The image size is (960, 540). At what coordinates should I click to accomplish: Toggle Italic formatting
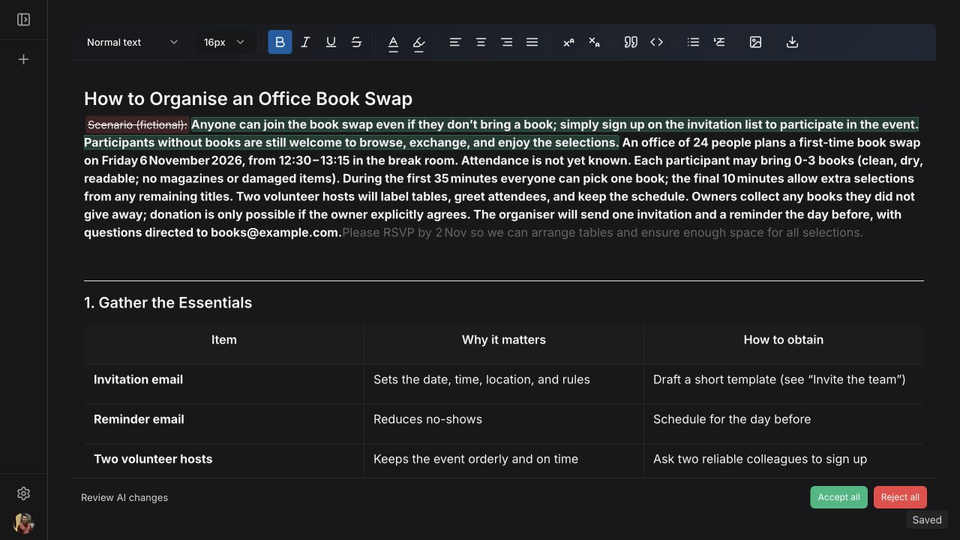pyautogui.click(x=305, y=42)
